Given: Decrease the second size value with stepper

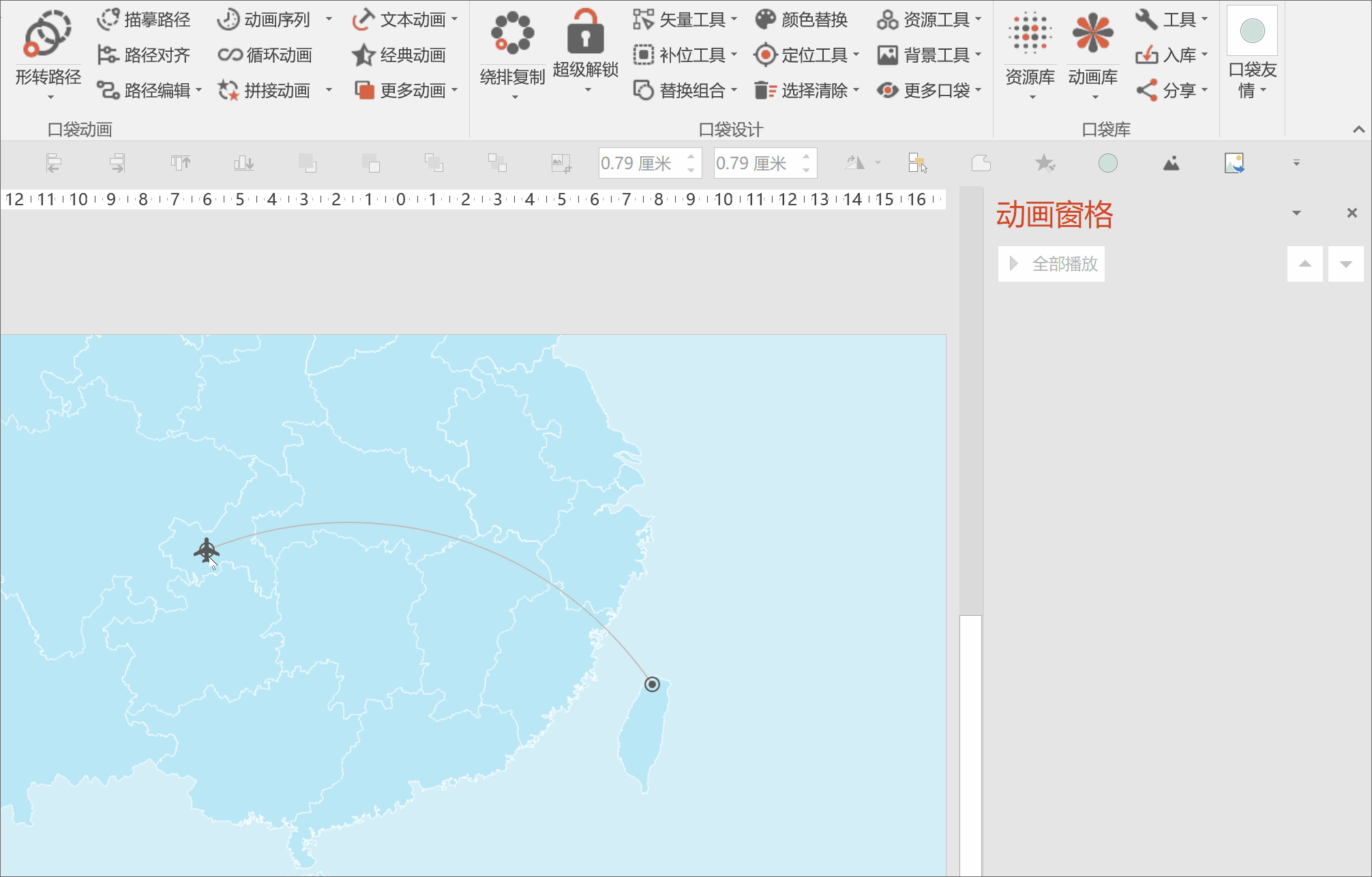Looking at the screenshot, I should 806,170.
